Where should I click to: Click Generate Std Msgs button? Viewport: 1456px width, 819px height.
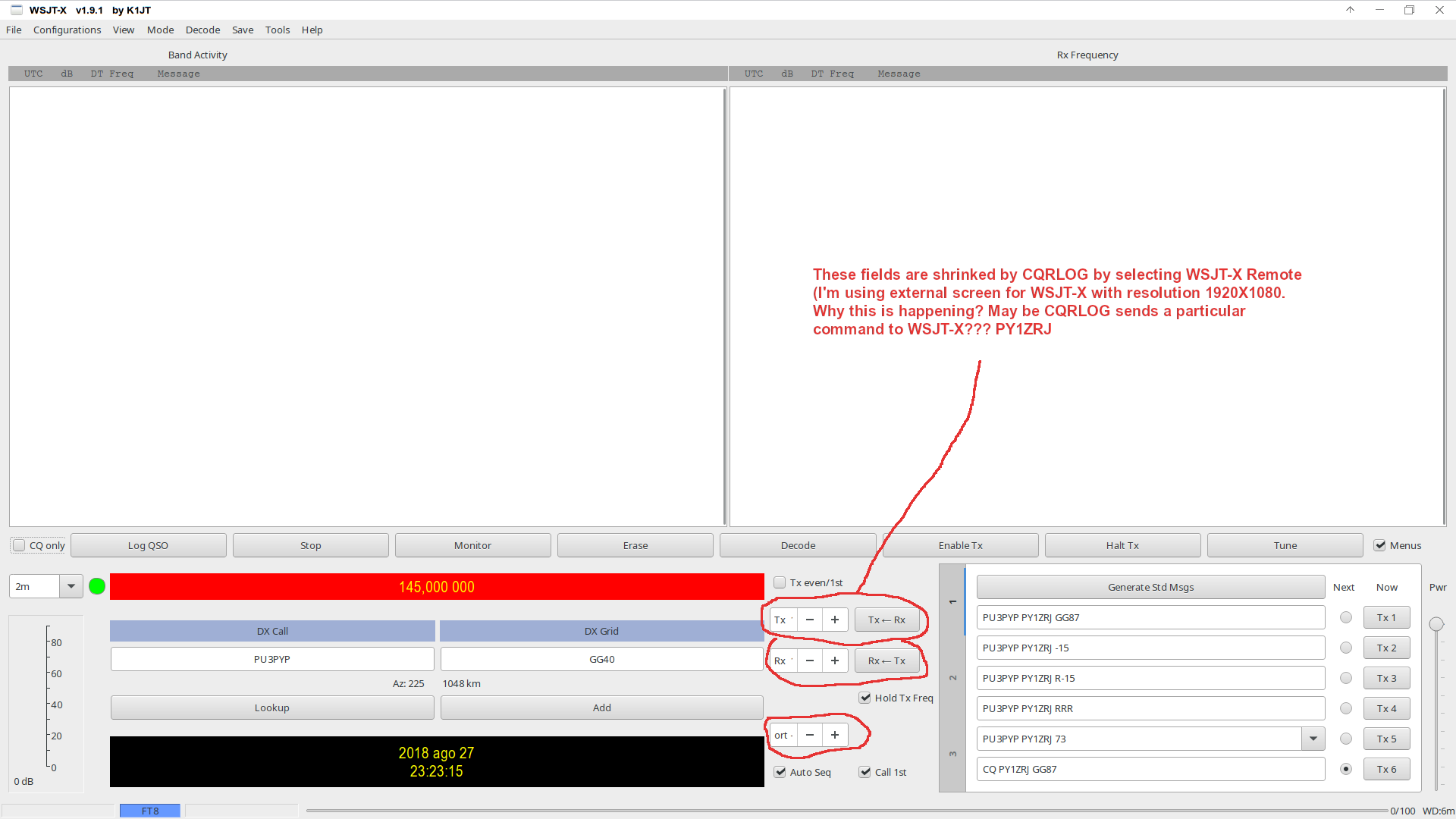(1150, 587)
